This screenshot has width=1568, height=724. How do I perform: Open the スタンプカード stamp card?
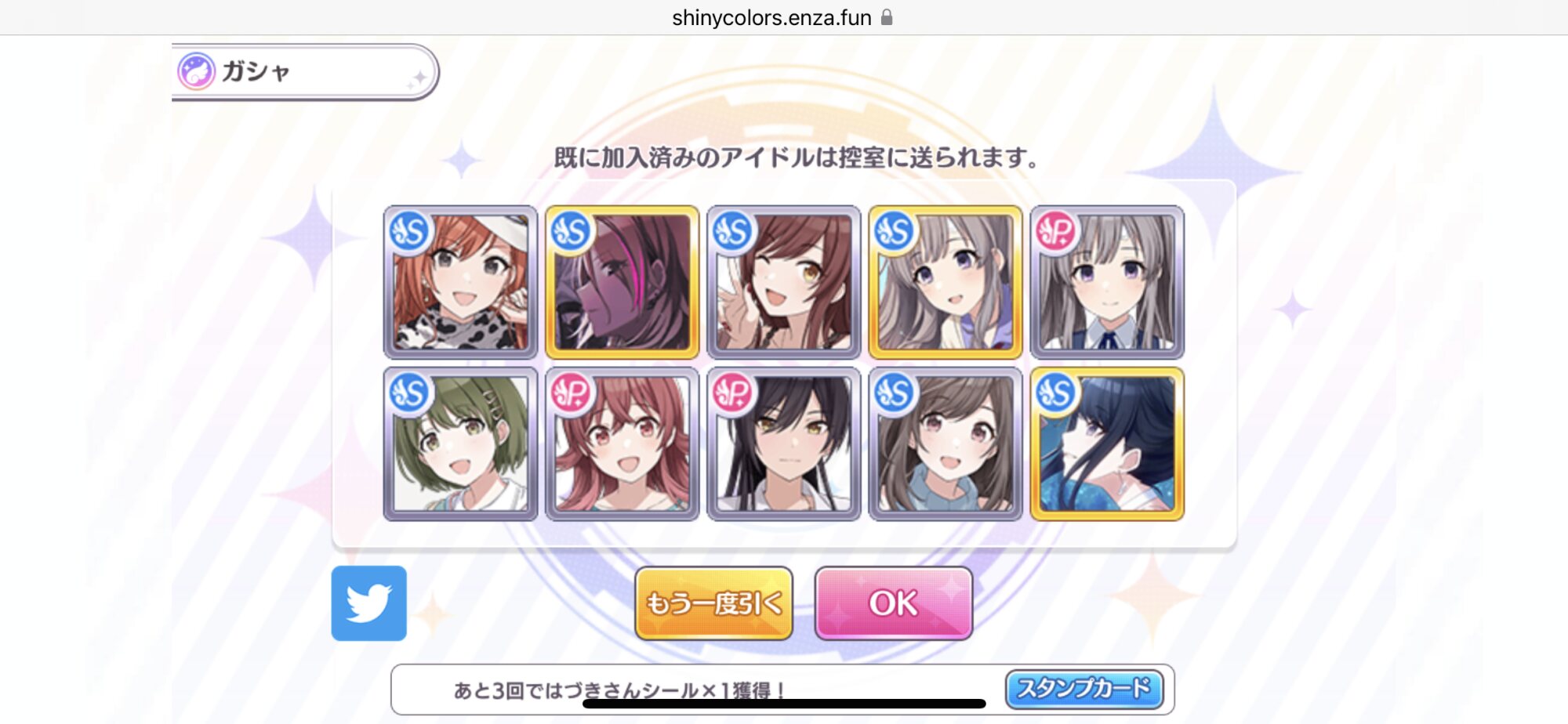click(1084, 689)
